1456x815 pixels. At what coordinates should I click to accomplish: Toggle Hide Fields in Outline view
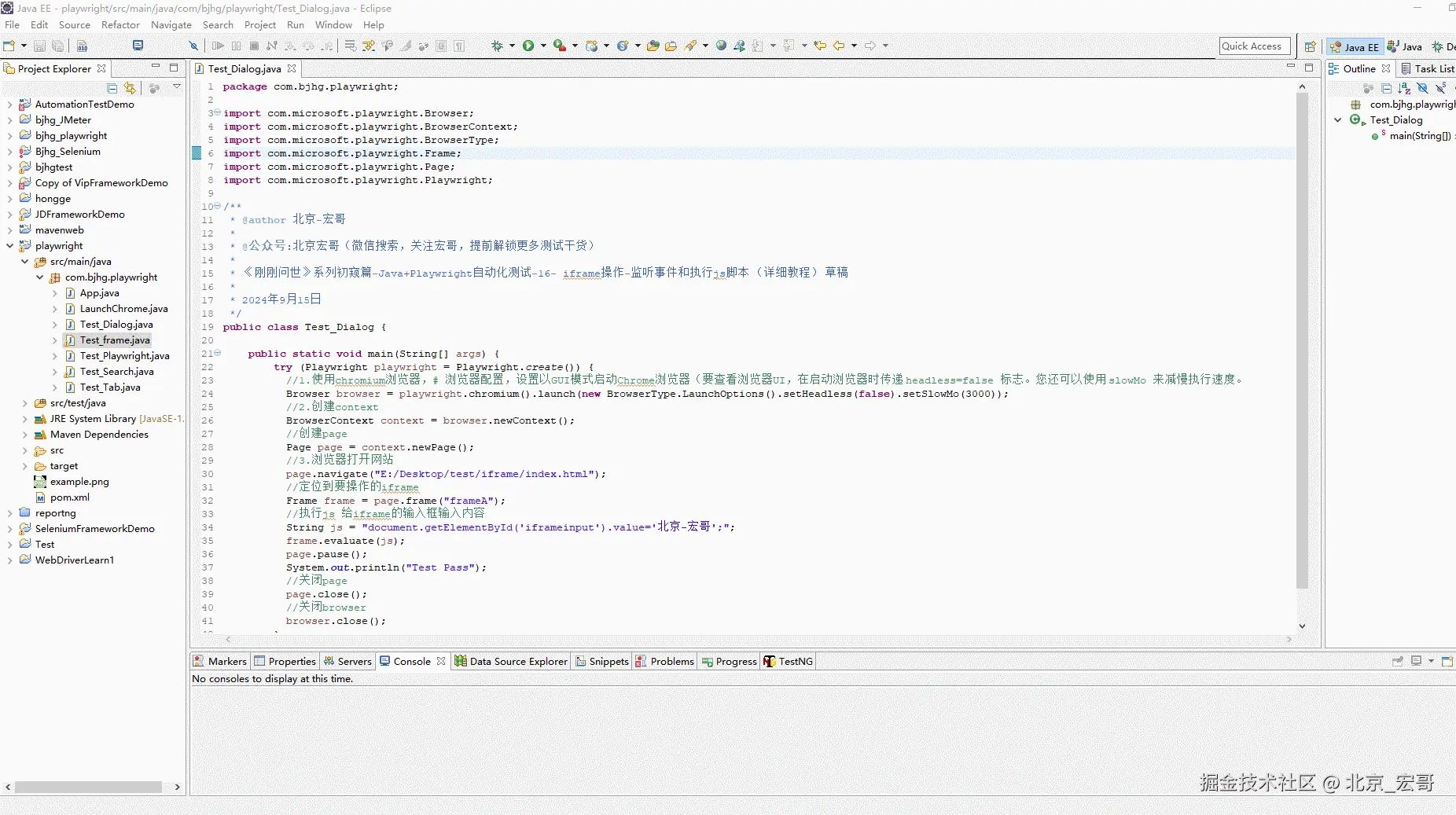1422,89
